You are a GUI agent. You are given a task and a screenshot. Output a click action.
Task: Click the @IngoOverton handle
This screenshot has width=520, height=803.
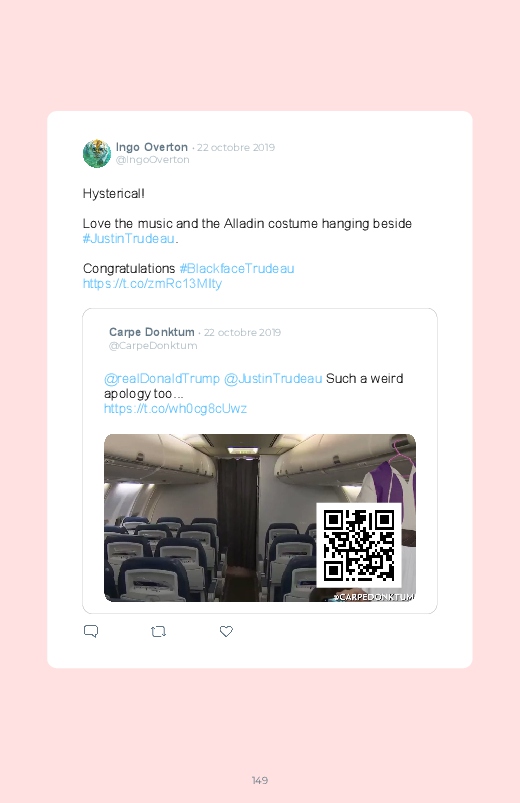pyautogui.click(x=153, y=160)
